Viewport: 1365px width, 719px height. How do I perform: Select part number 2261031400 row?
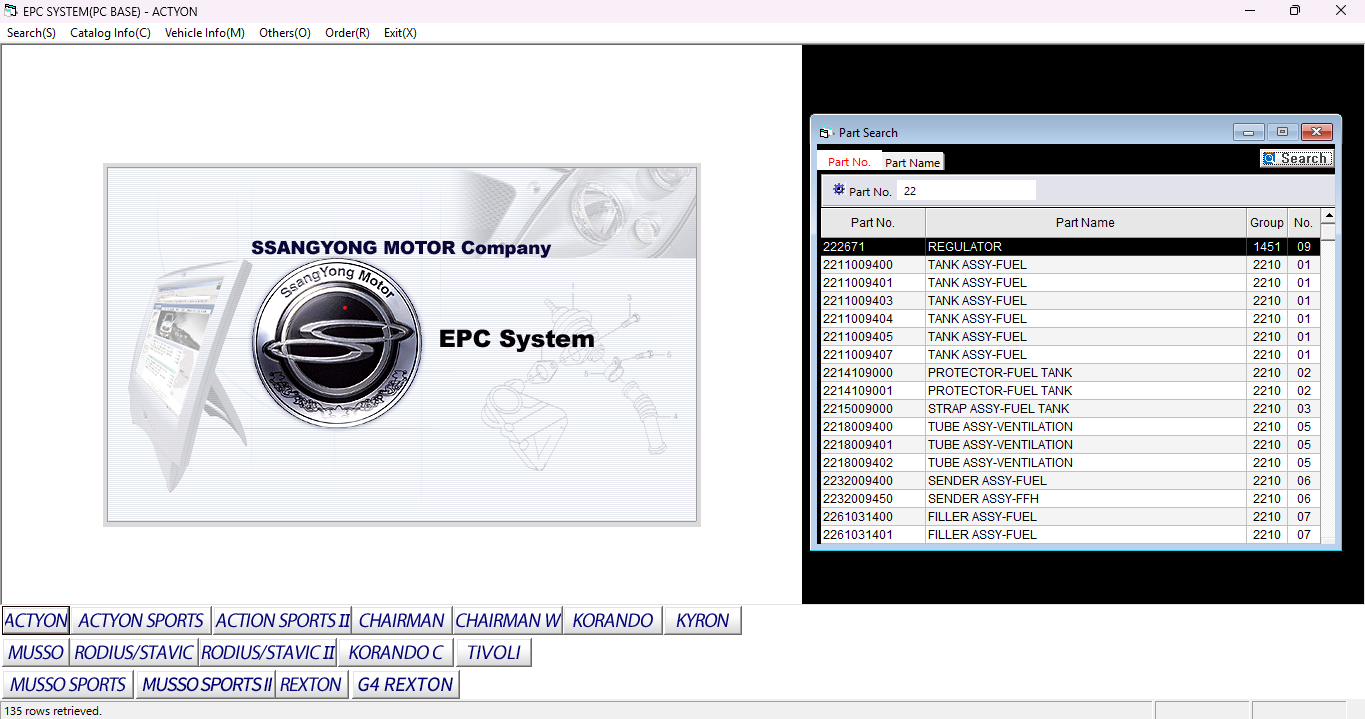[x=1070, y=517]
